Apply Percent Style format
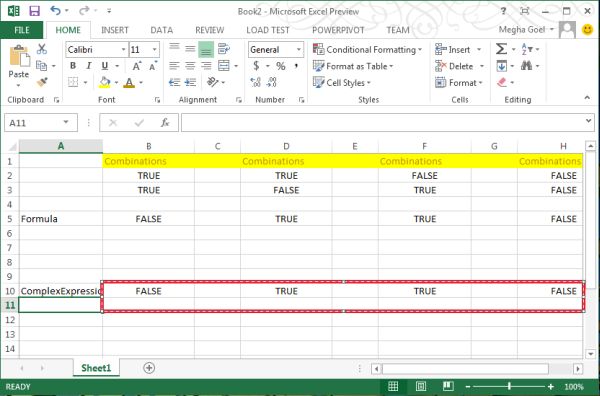600x396 pixels. [280, 66]
